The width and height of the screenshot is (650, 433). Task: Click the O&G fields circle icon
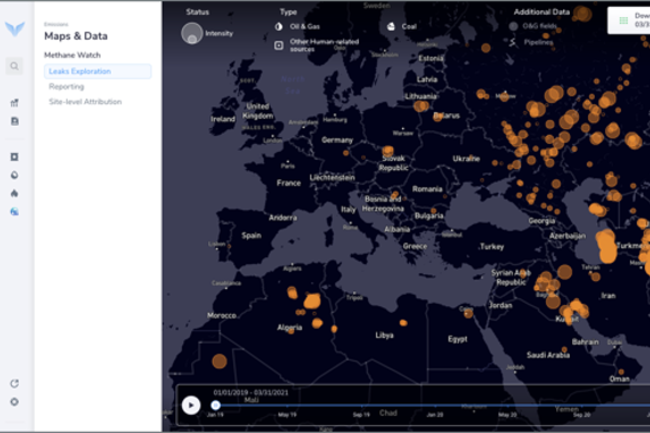coord(513,26)
